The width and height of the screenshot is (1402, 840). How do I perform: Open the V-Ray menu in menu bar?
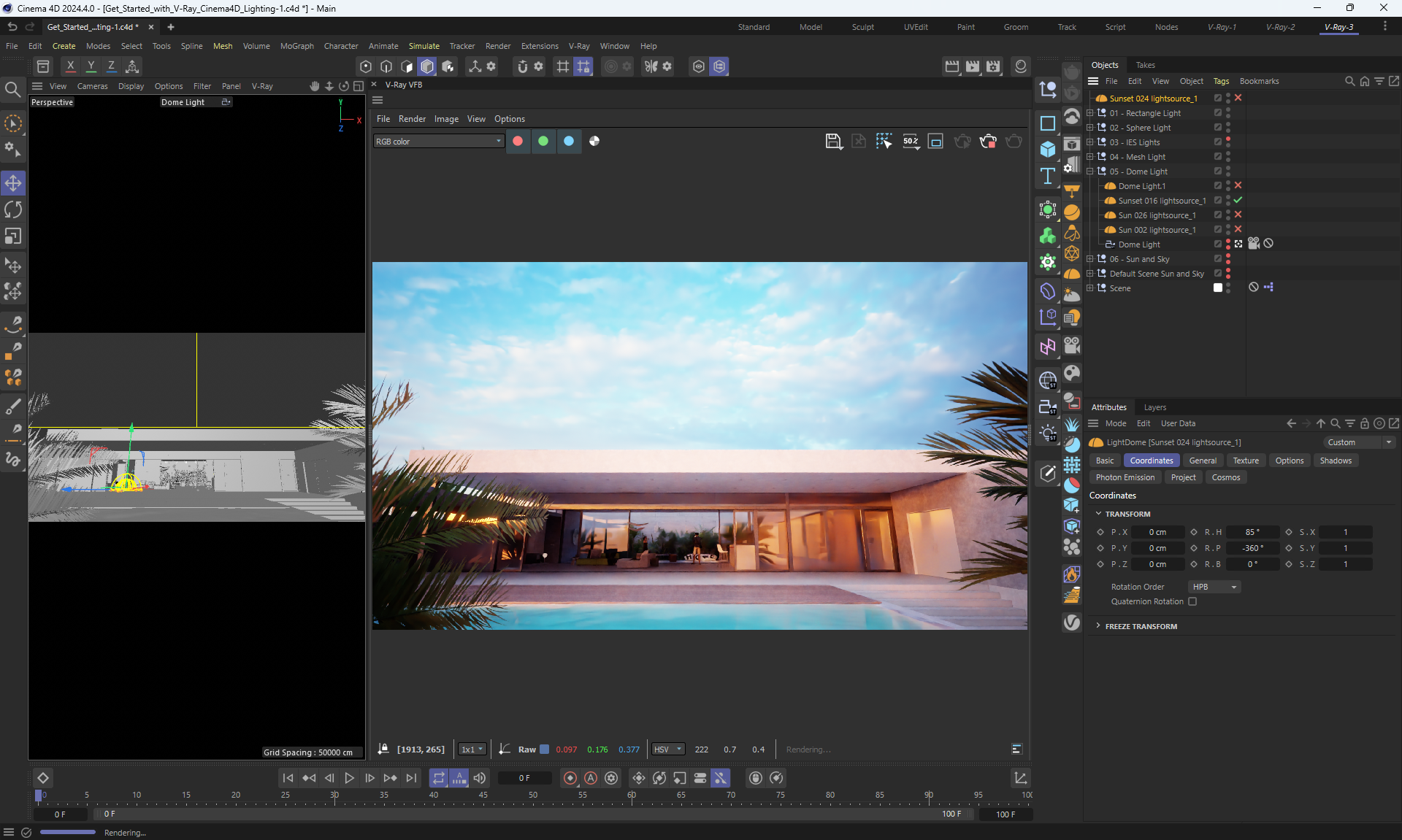point(578,46)
